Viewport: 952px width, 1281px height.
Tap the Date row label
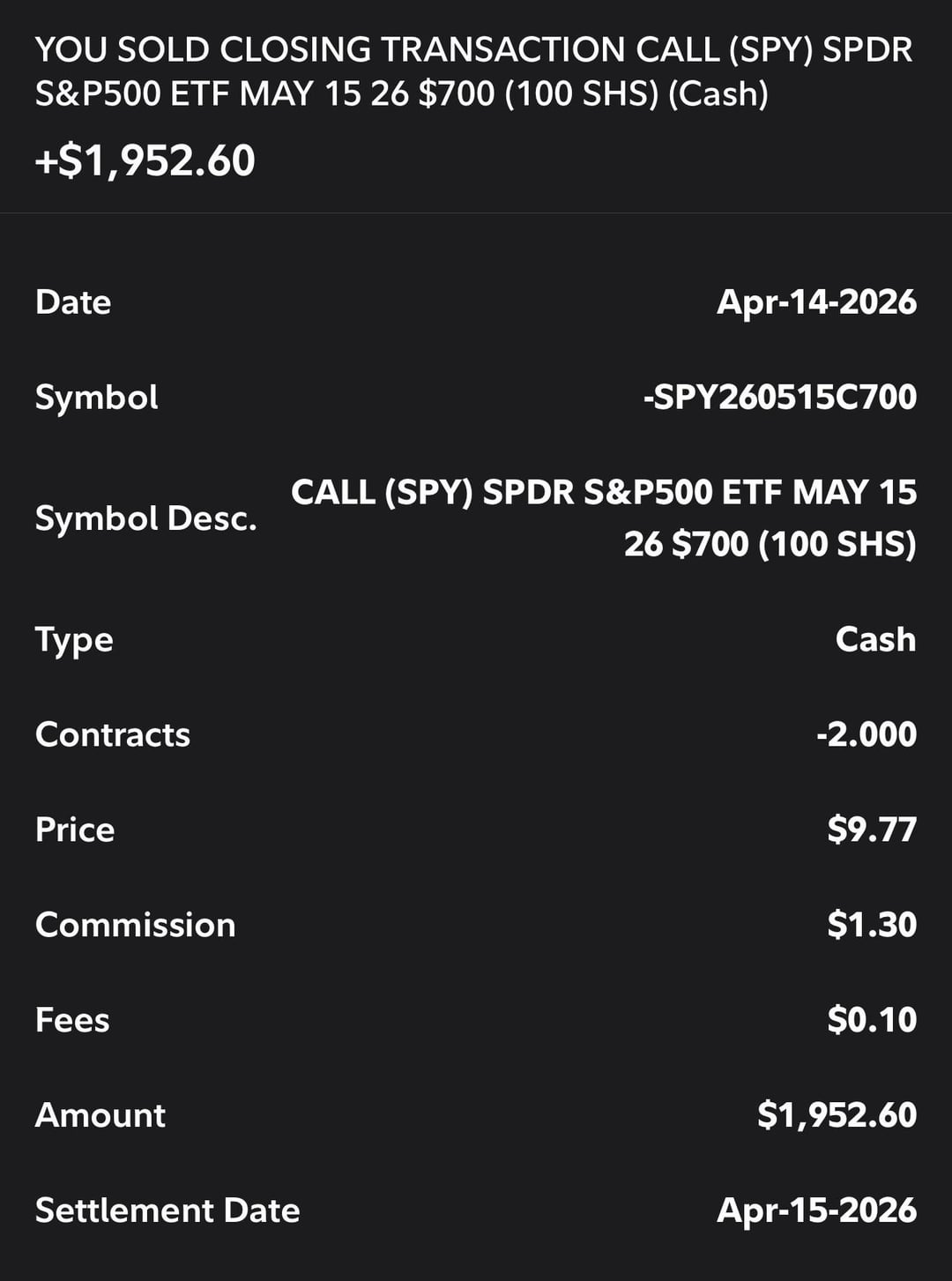tap(73, 302)
